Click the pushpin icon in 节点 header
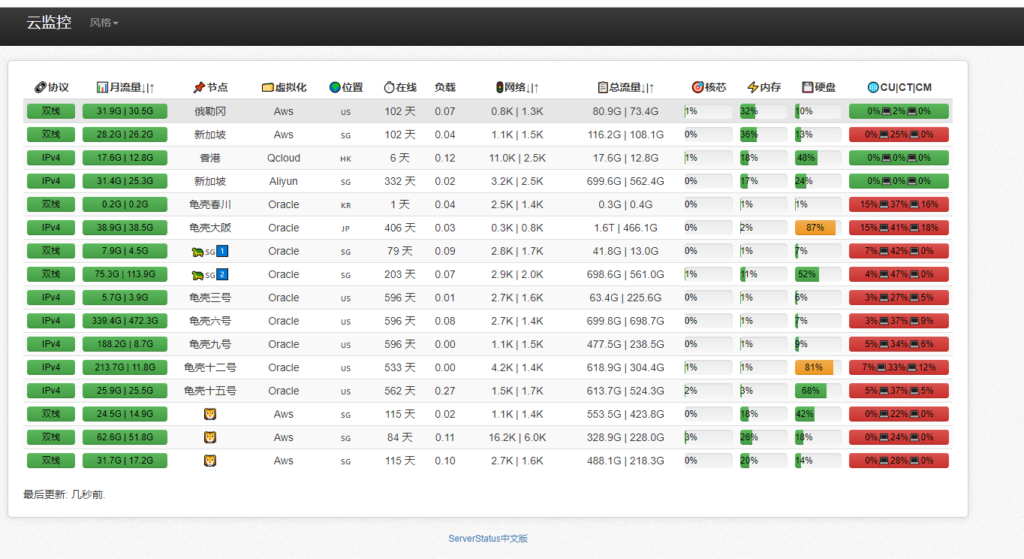Viewport: 1024px width, 559px height. [x=198, y=88]
